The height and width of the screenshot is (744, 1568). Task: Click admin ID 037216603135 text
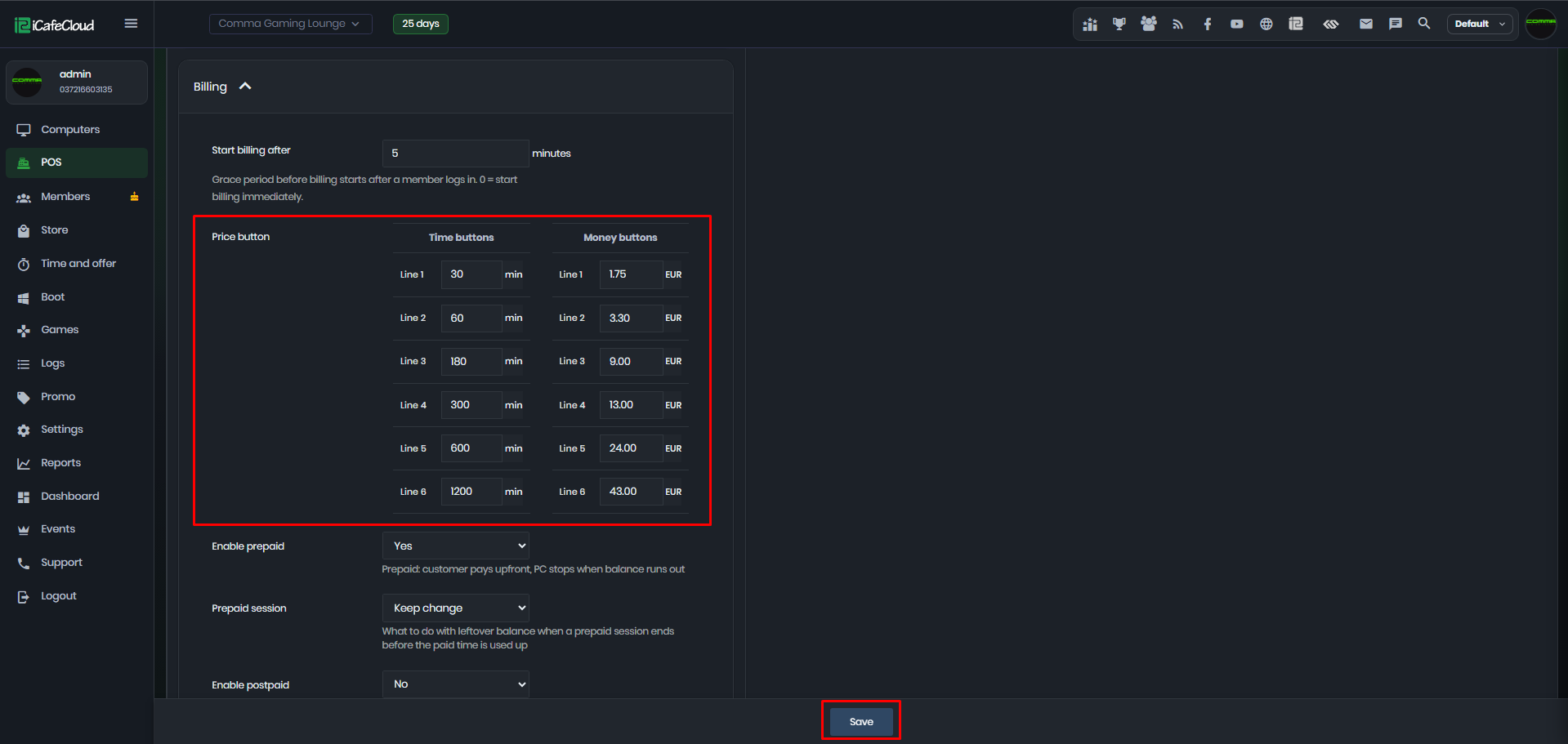pyautogui.click(x=86, y=90)
